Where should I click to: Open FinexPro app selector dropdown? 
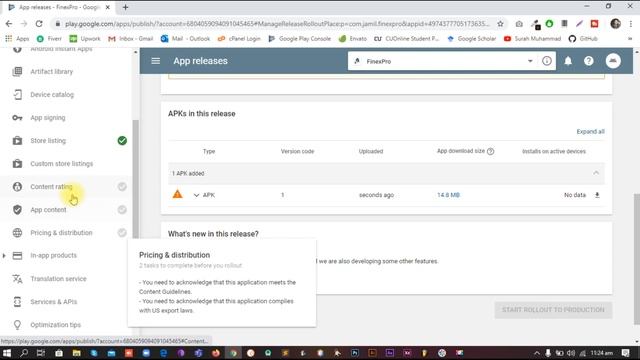pos(530,61)
